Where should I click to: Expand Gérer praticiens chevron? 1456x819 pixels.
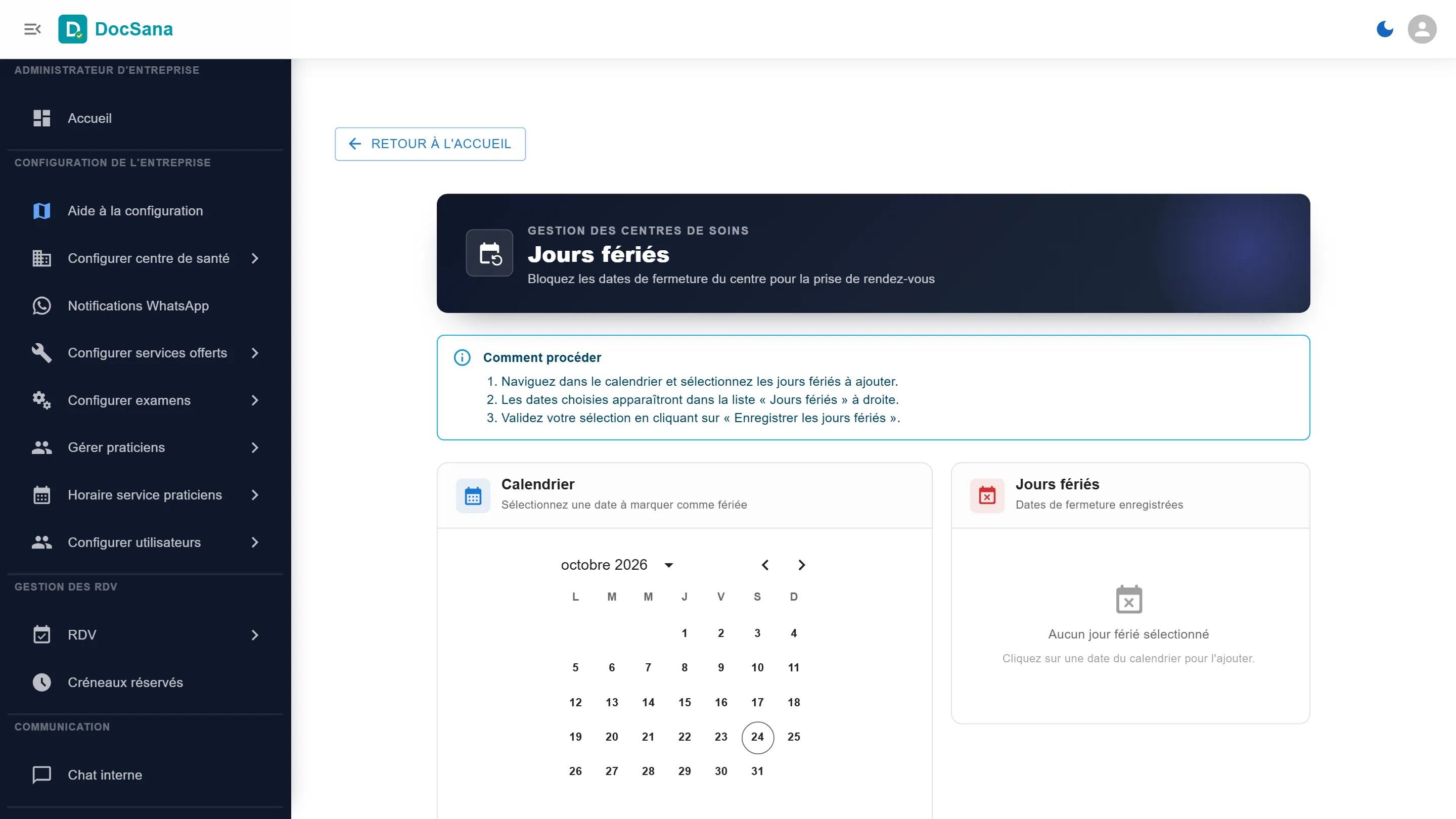(x=255, y=447)
